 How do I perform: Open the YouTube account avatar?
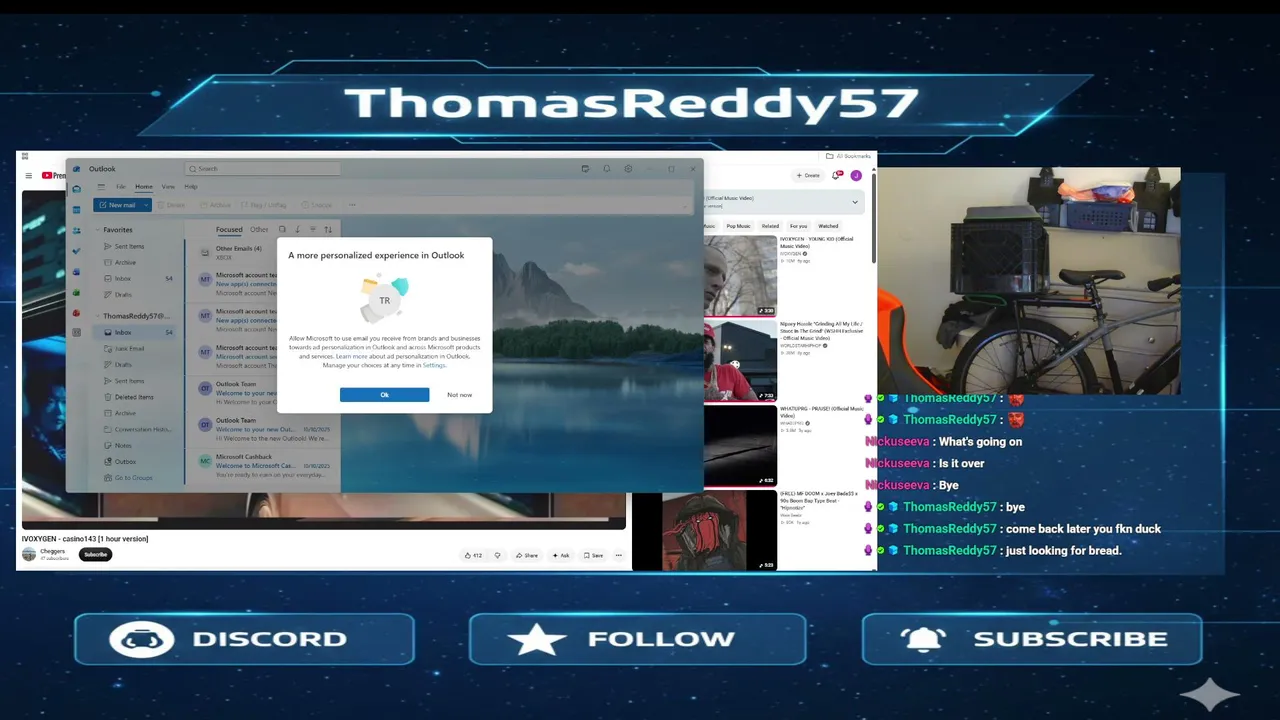tap(856, 175)
